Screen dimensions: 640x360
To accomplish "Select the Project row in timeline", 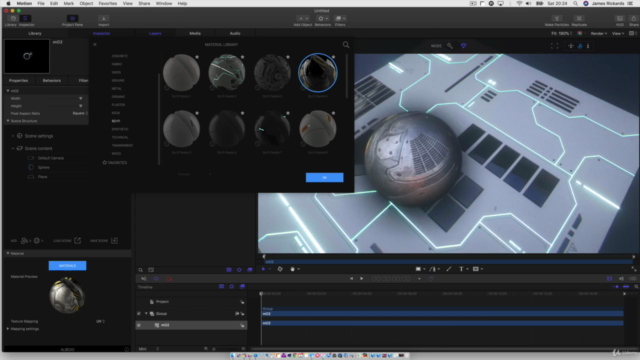I will tap(191, 302).
